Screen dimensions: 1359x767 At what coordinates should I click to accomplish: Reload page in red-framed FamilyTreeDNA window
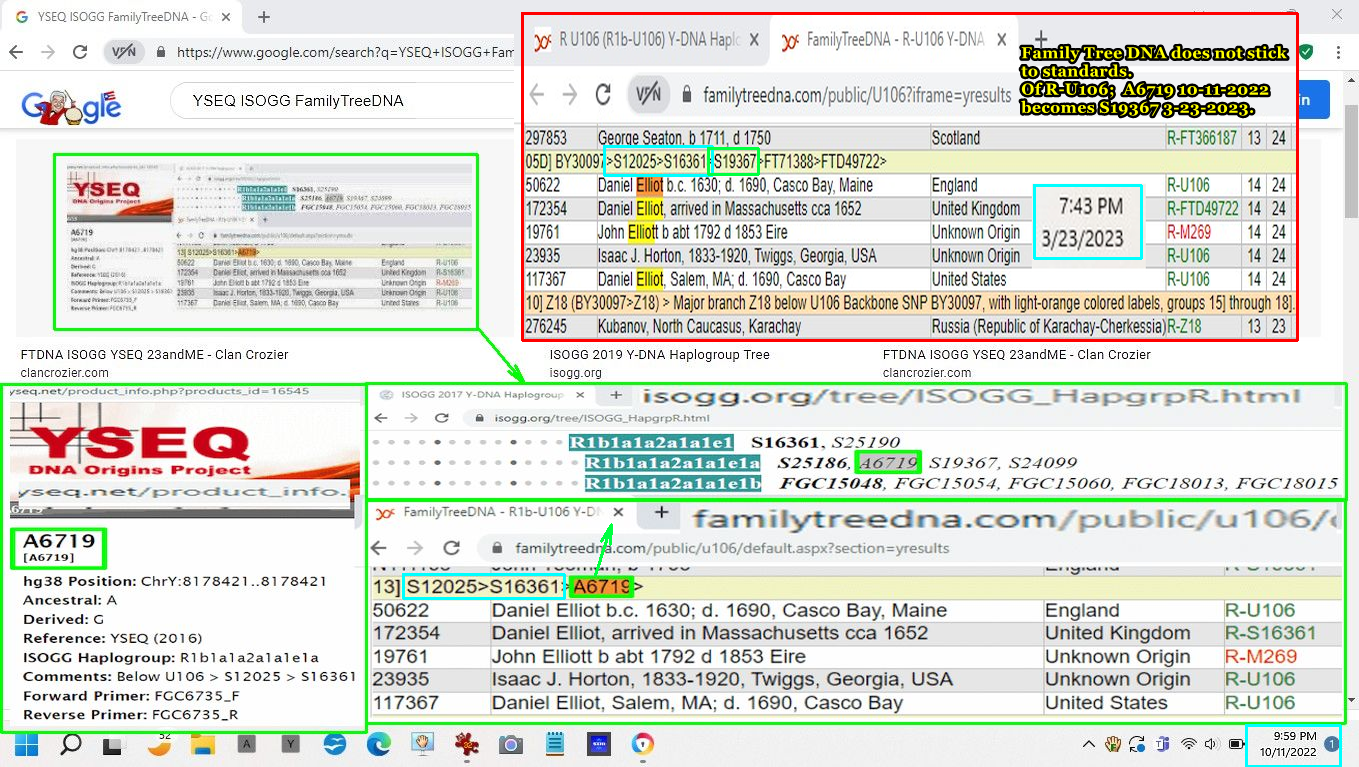[603, 95]
